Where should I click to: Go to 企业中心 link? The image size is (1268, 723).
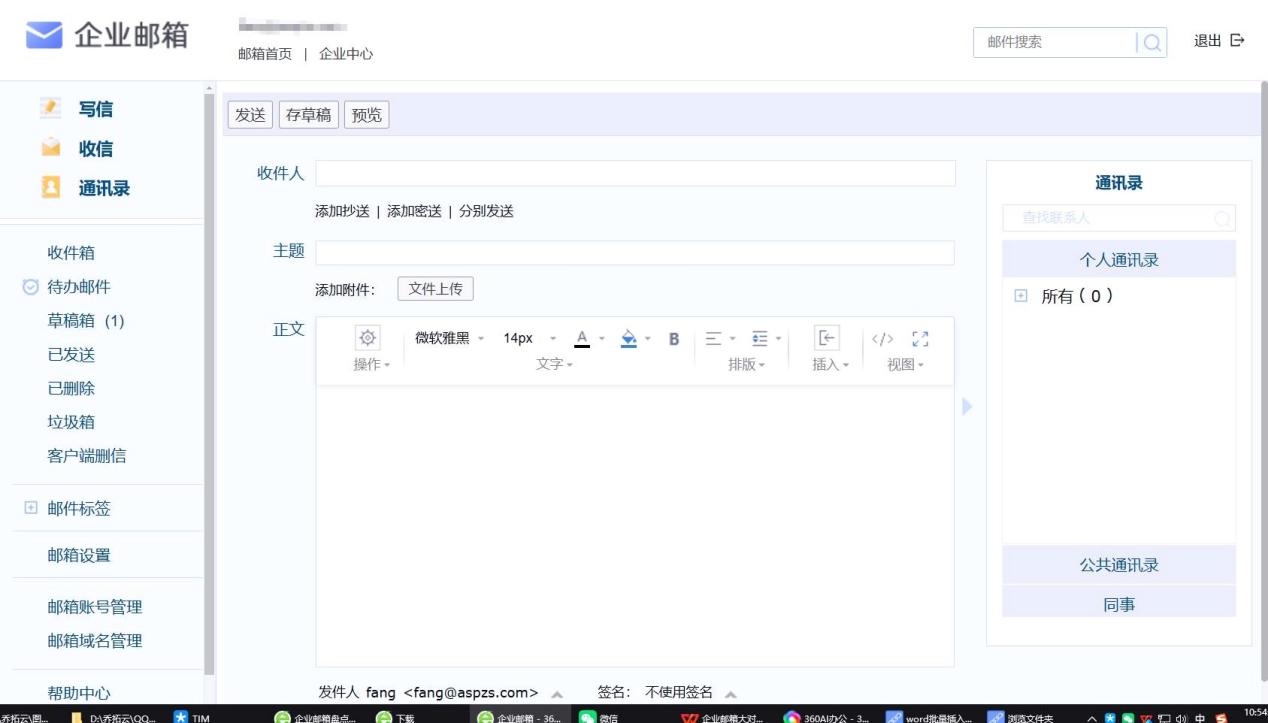[346, 54]
